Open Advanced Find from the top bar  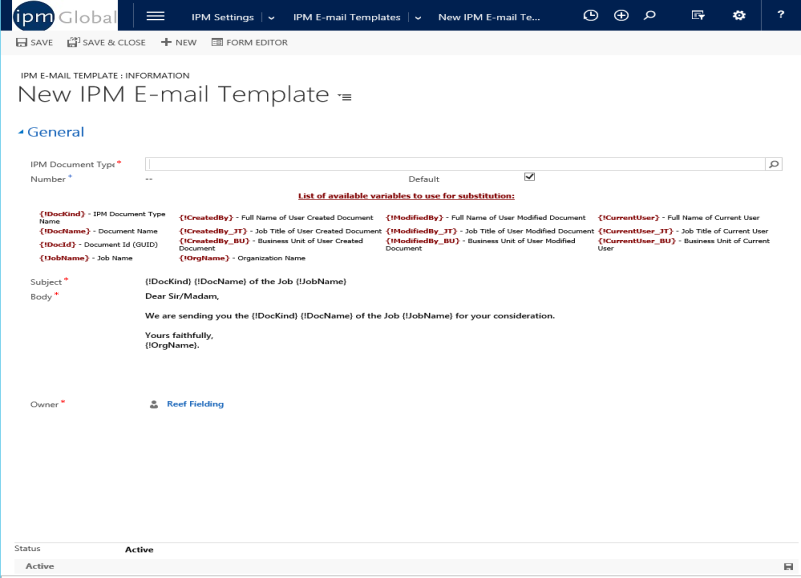click(698, 15)
